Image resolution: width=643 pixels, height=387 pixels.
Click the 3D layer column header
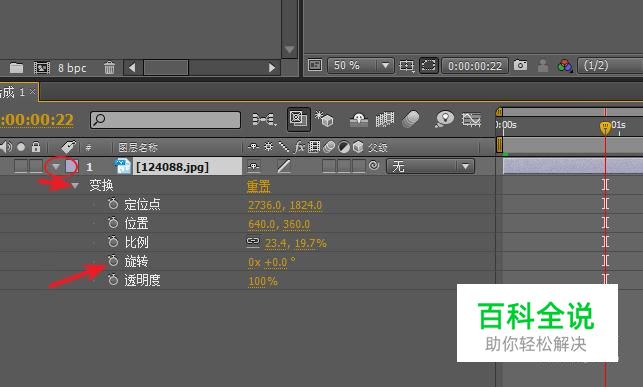(x=358, y=146)
